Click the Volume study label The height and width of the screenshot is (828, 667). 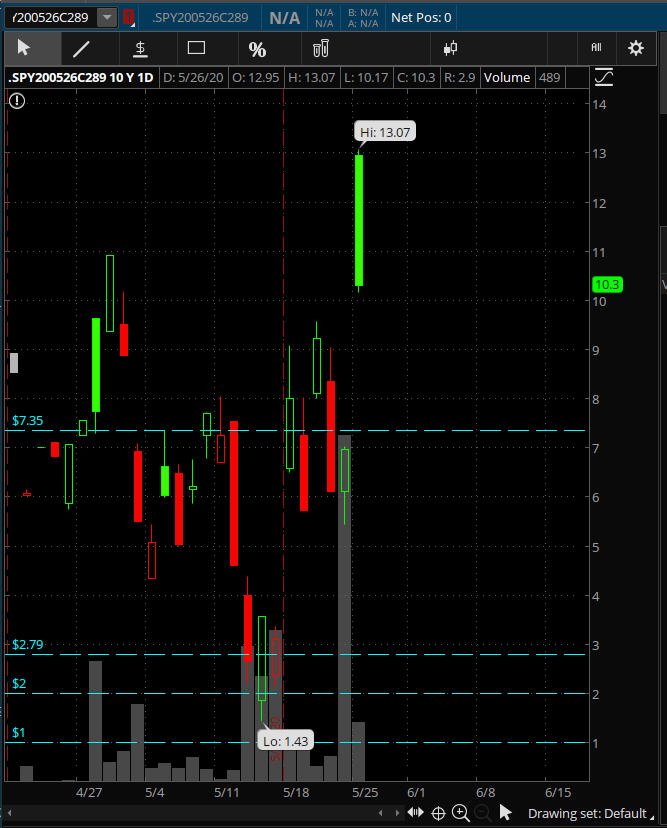point(507,77)
